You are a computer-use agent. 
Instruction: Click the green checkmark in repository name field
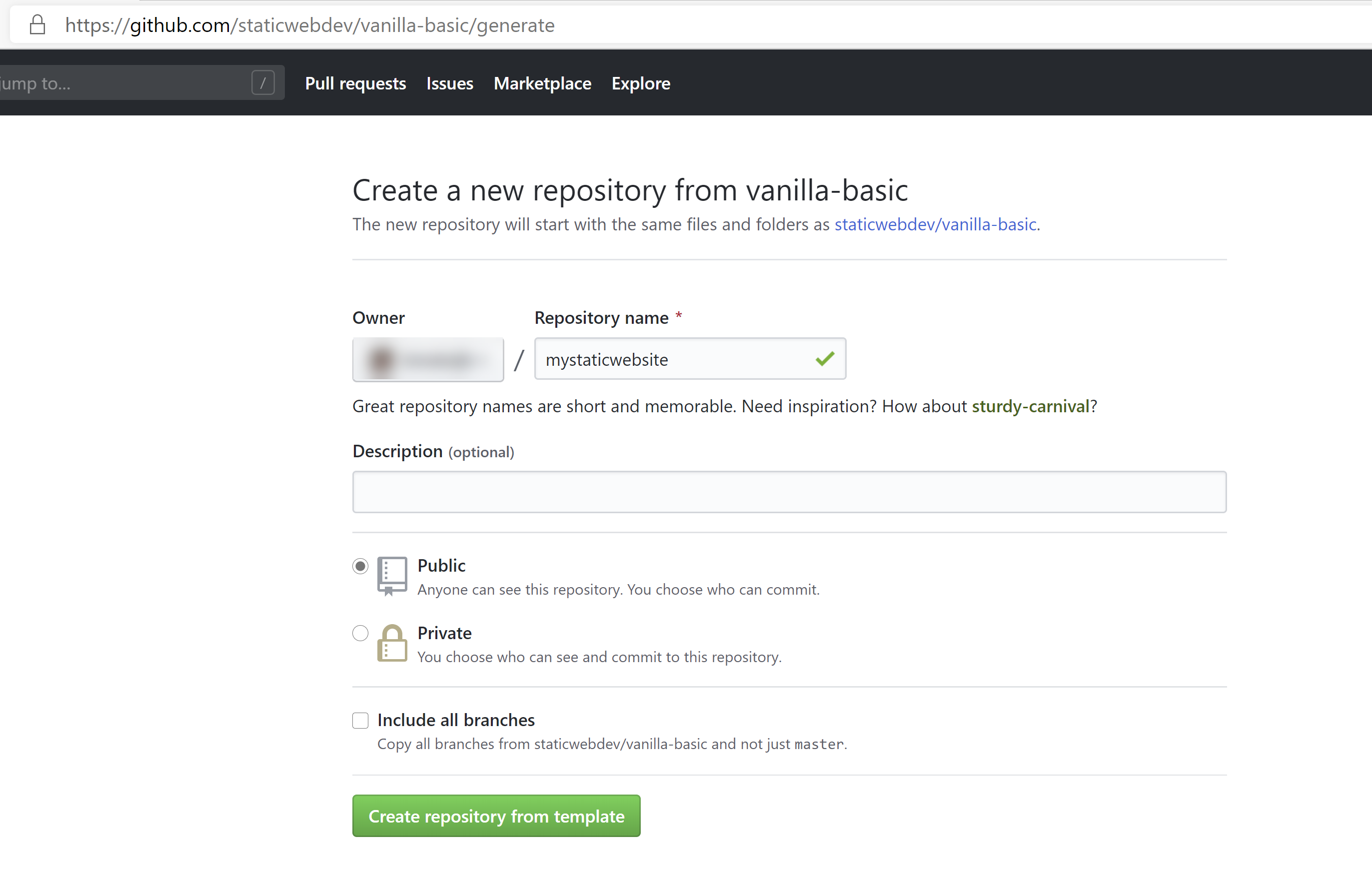click(x=825, y=359)
